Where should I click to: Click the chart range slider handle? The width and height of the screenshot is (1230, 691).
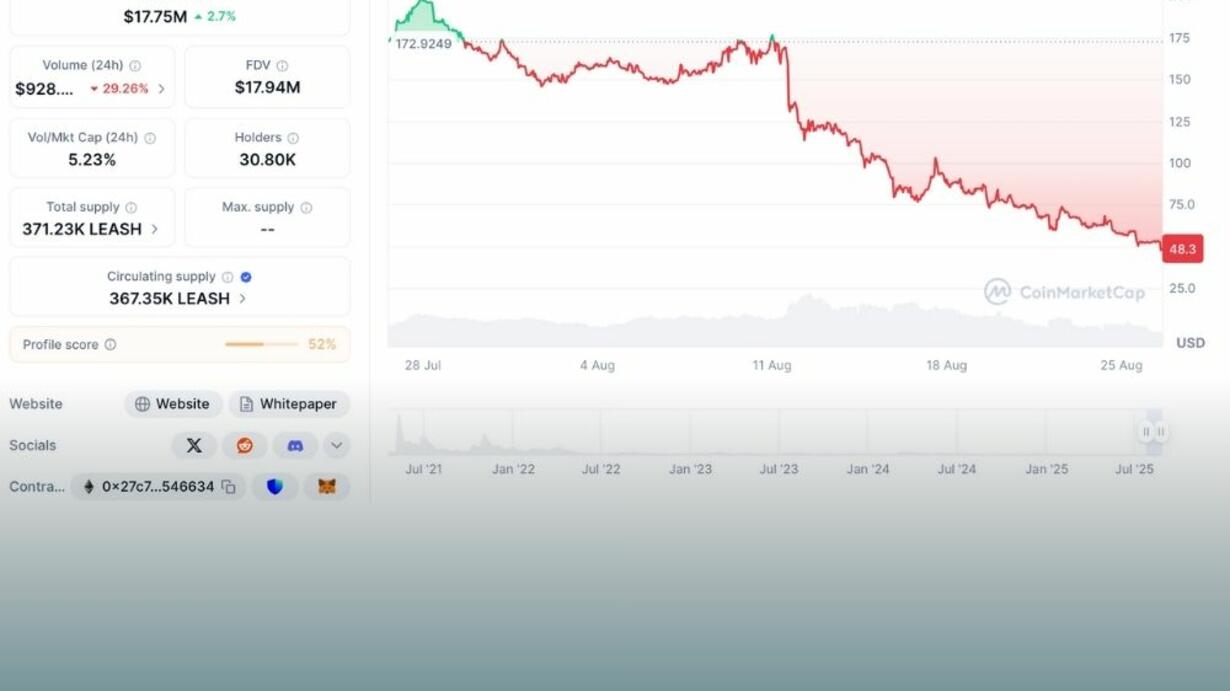[x=1153, y=432]
